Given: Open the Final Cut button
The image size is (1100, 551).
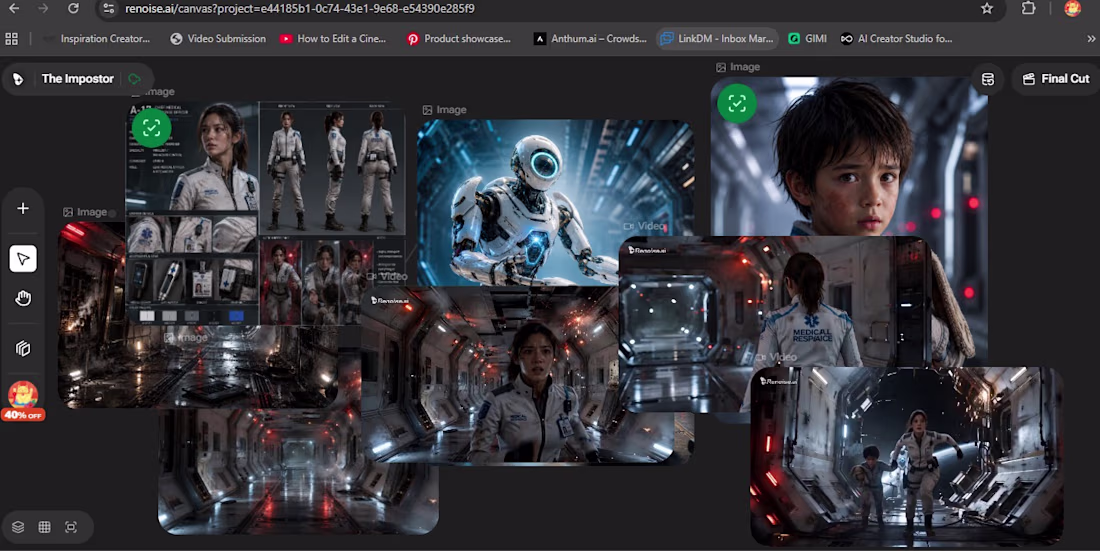Looking at the screenshot, I should [1056, 79].
